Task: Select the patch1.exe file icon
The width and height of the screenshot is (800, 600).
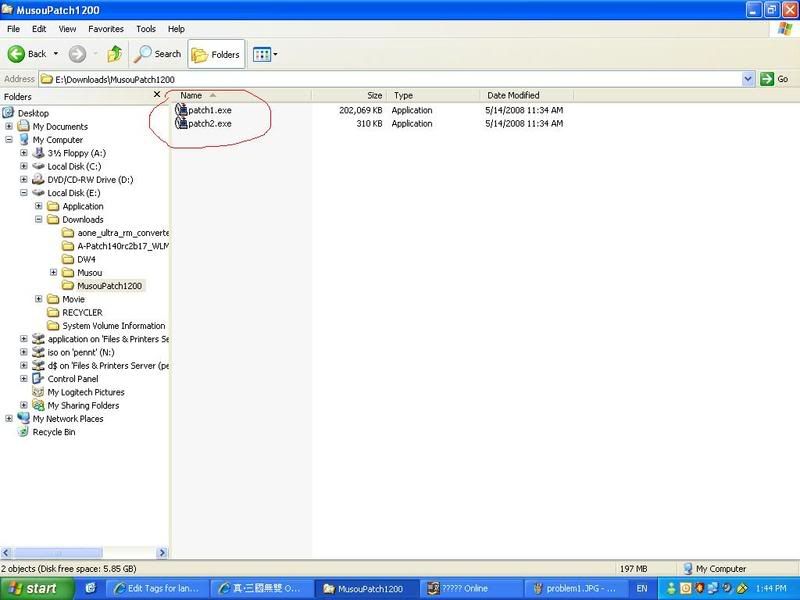Action: click(x=181, y=109)
